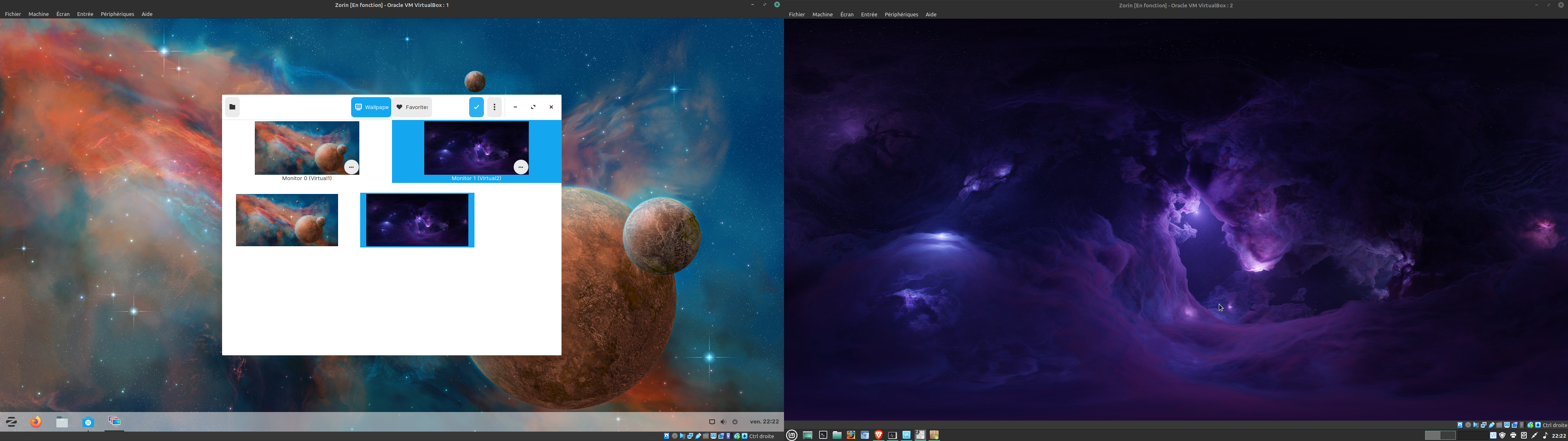Open Machine menu in first VirtualBox window
1568x441 pixels.
38,14
